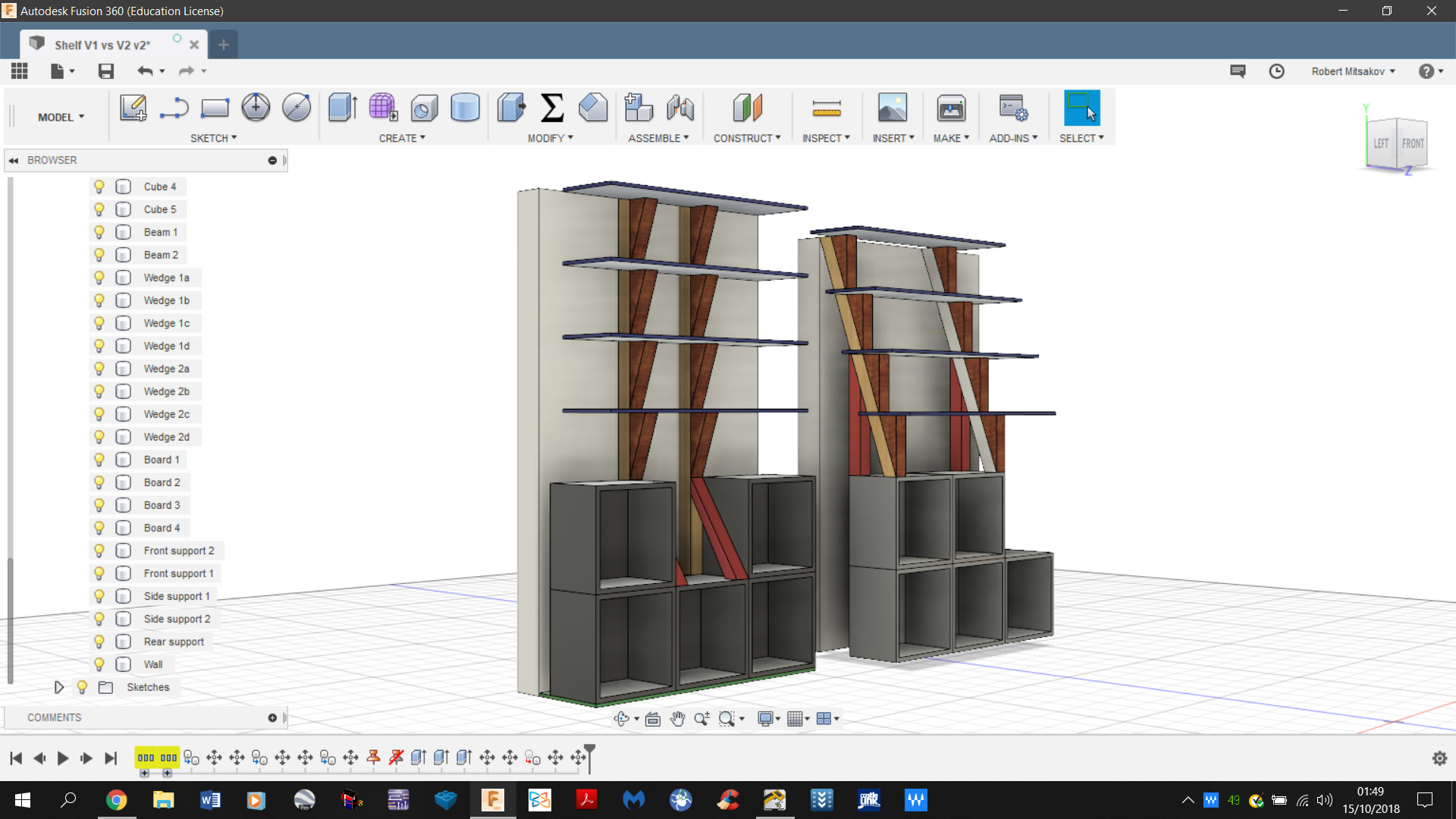Redo the last undone action
Viewport: 1456px width, 819px height.
[x=187, y=71]
